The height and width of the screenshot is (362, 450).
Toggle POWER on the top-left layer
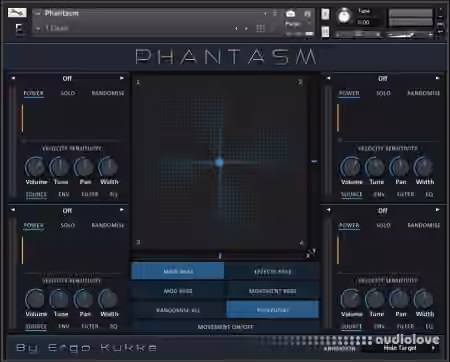[x=33, y=93]
